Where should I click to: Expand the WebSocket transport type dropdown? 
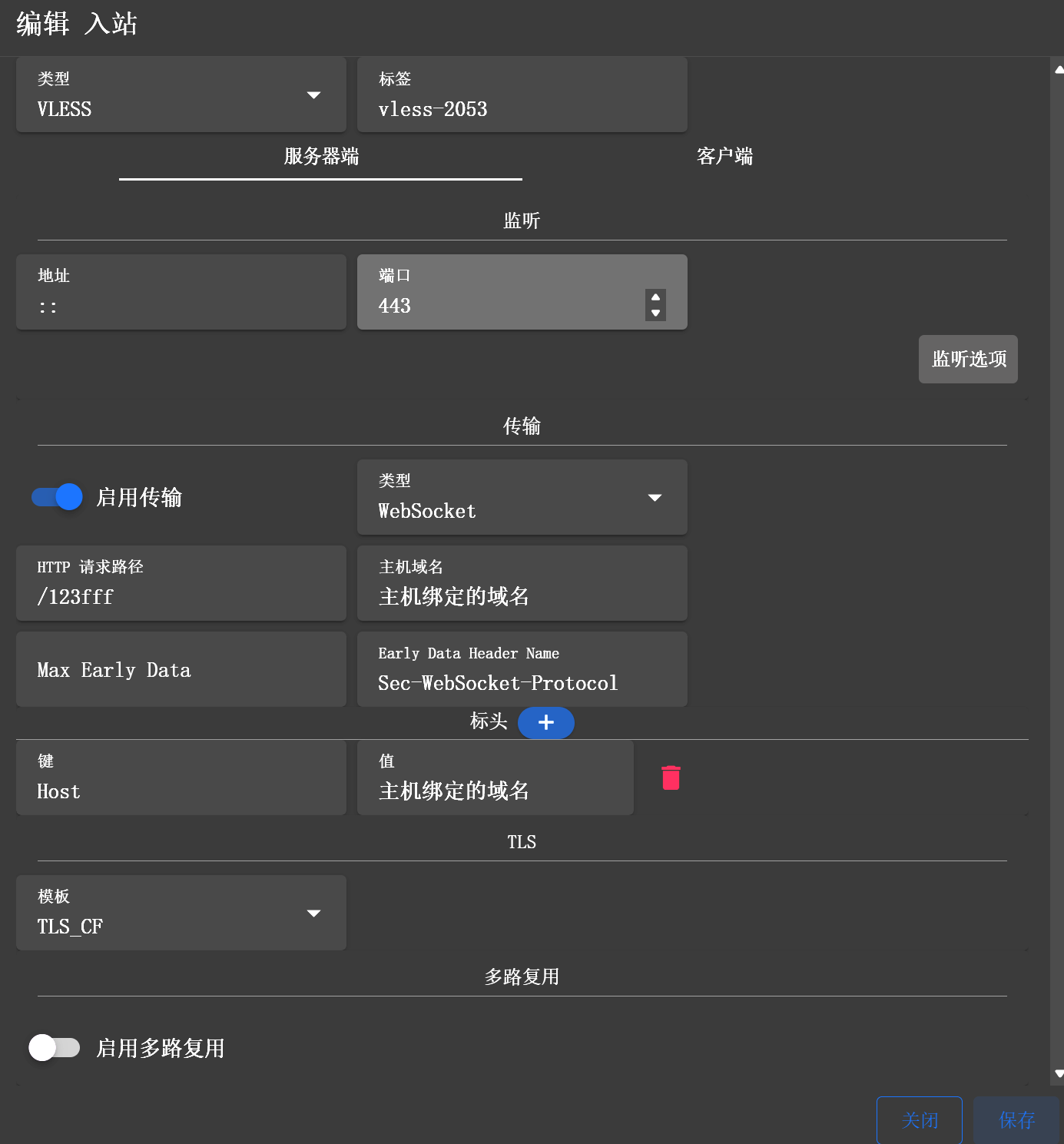coord(522,498)
